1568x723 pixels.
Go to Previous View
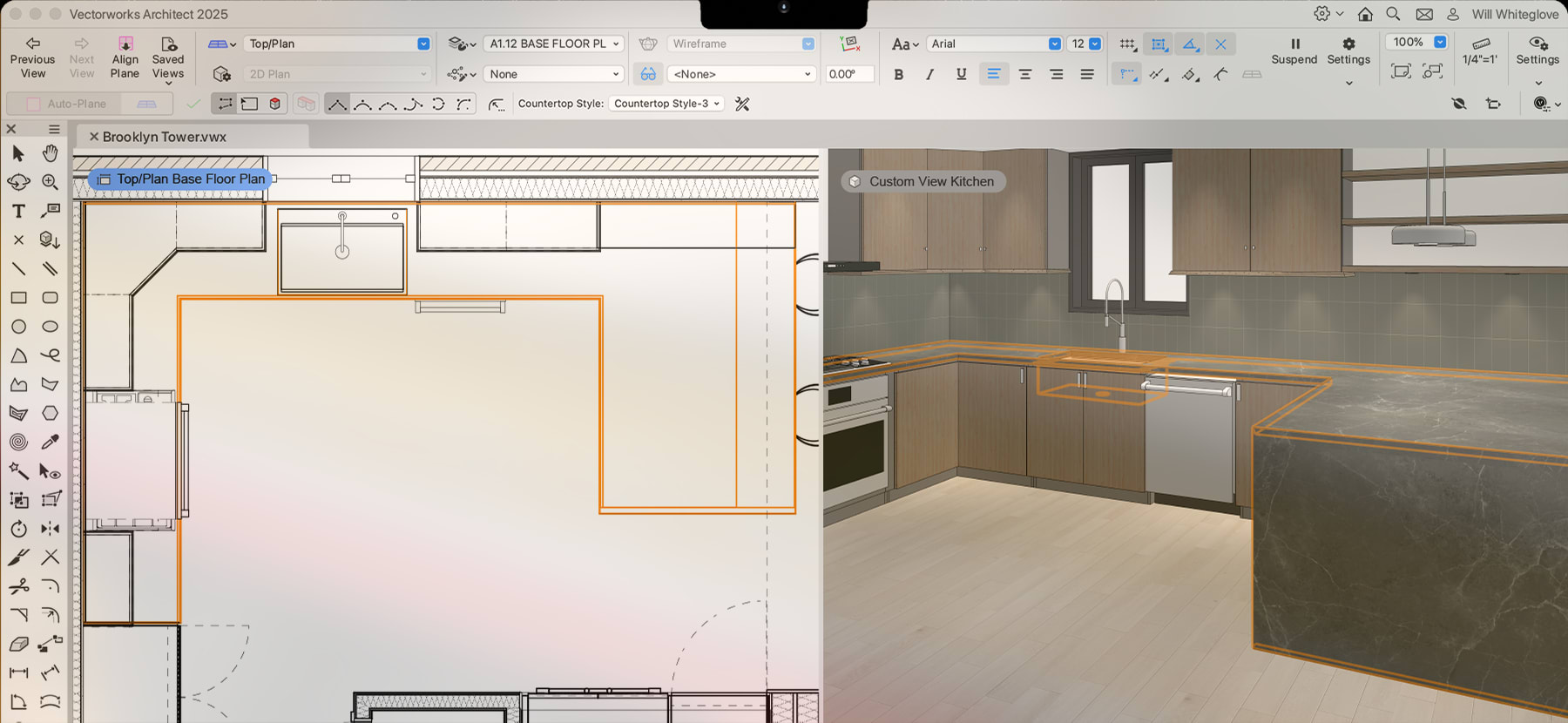(x=32, y=57)
